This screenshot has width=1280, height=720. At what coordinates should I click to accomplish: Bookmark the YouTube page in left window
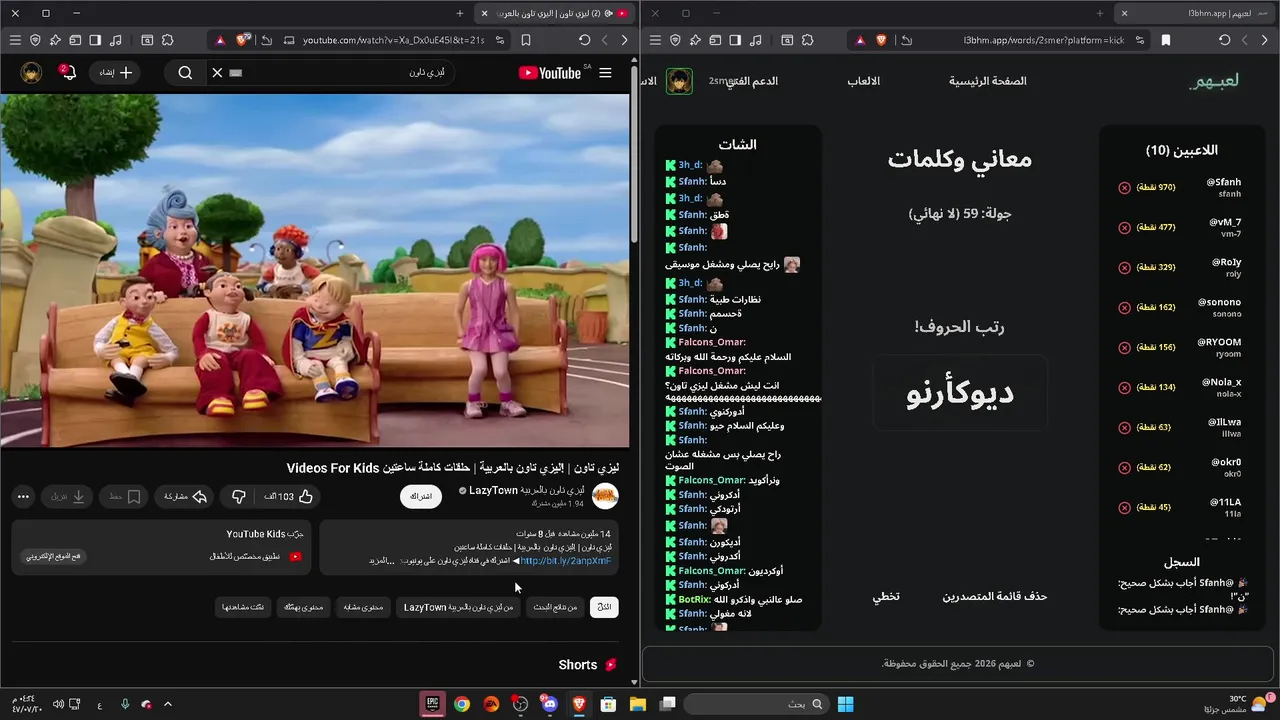coord(526,40)
